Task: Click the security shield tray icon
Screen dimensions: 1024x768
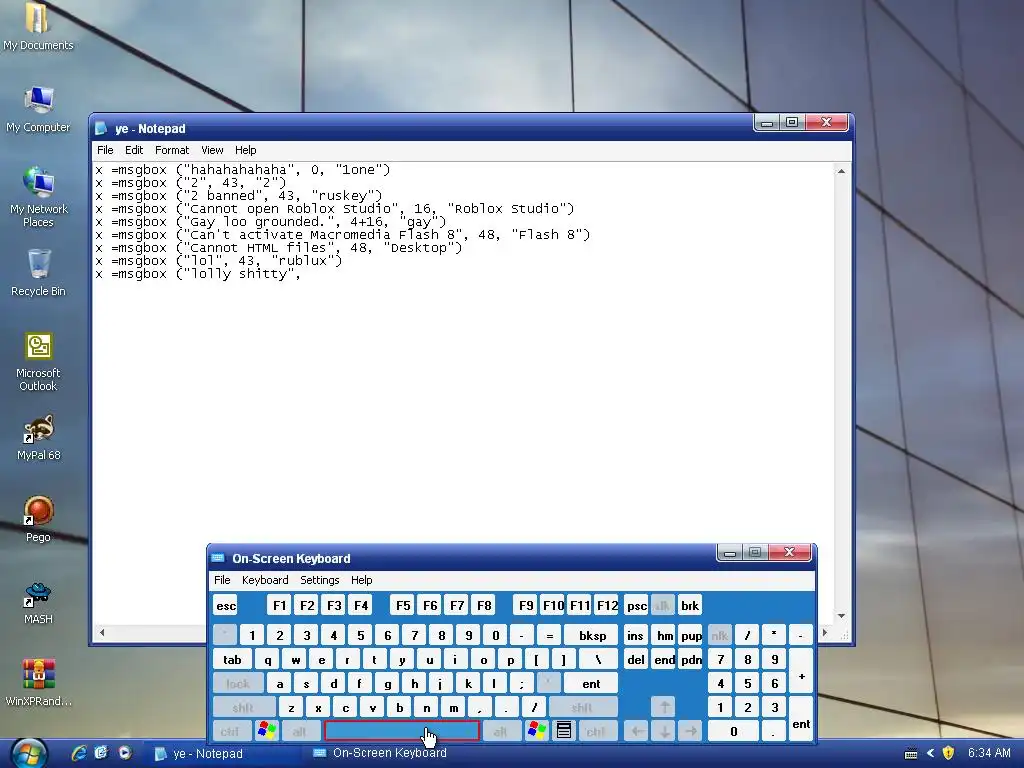Action: click(x=948, y=753)
